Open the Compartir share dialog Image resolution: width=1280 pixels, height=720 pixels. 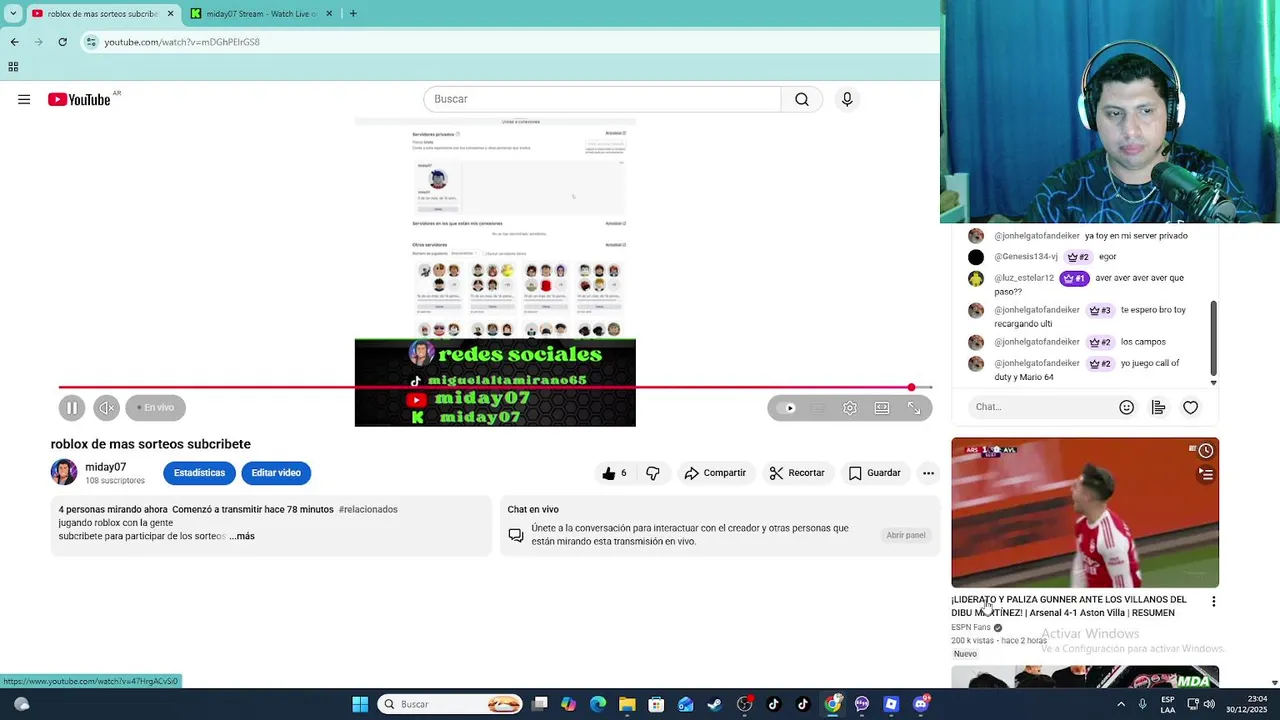[715, 473]
